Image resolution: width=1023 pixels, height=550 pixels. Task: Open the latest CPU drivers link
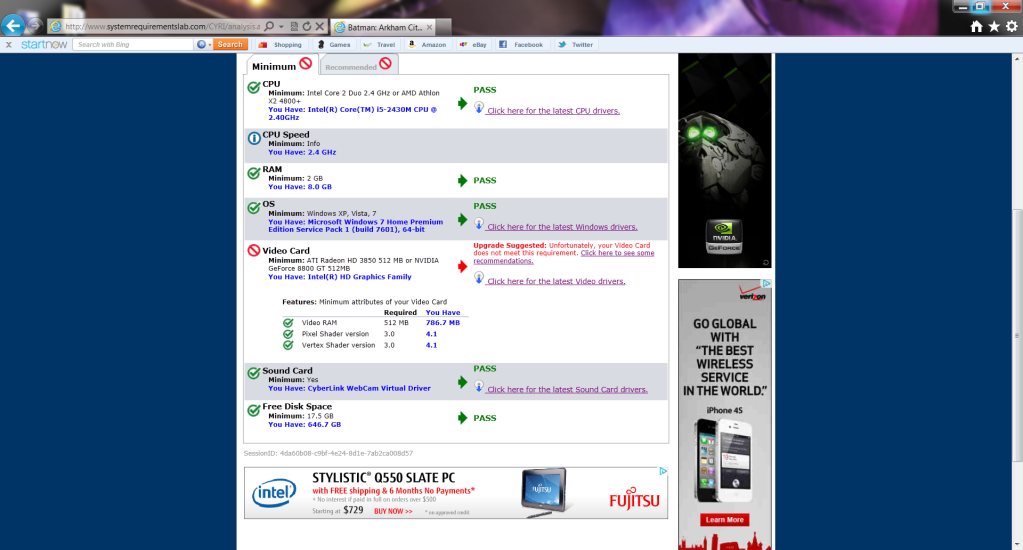553,111
